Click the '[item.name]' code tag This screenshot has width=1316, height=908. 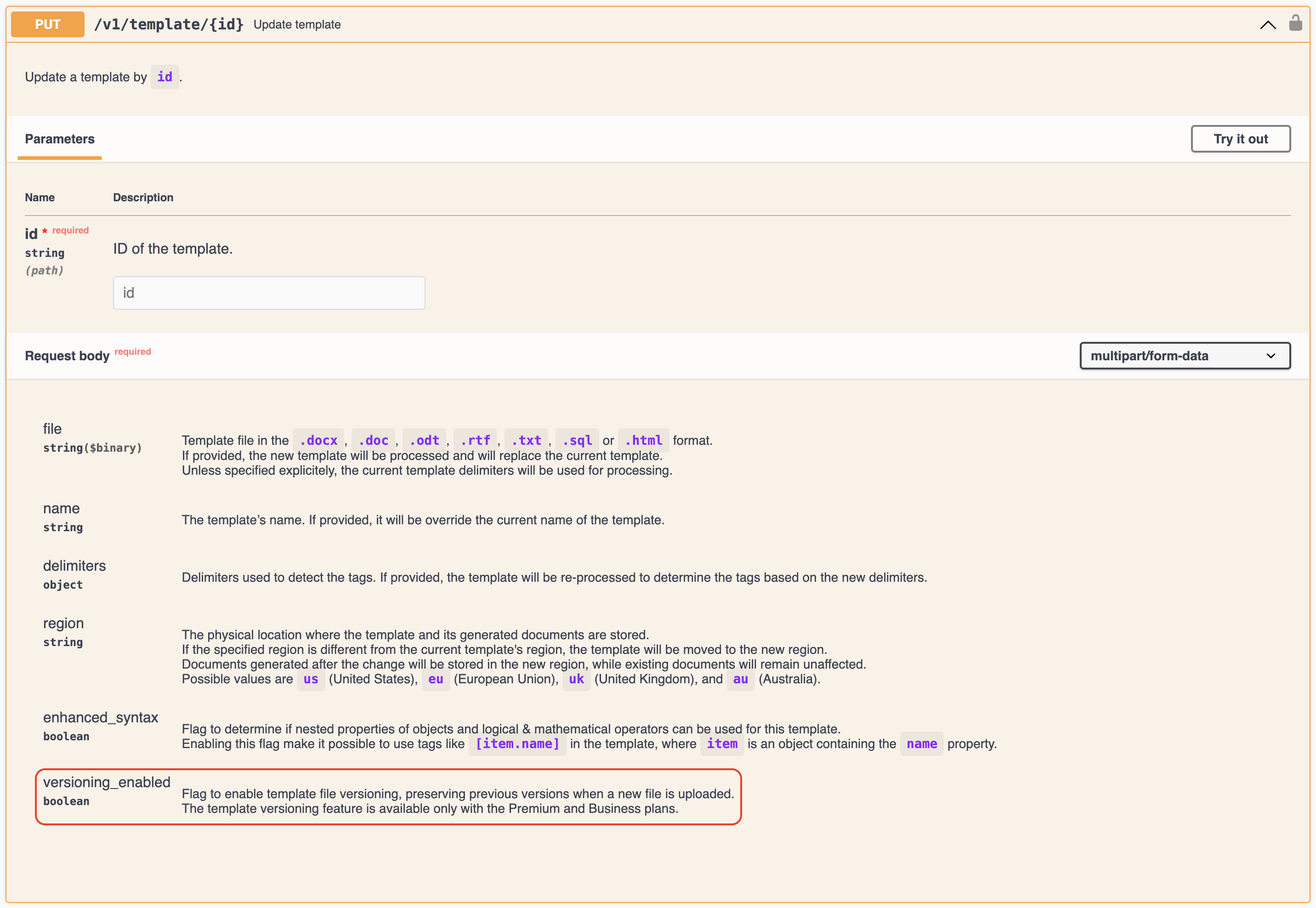tap(518, 744)
